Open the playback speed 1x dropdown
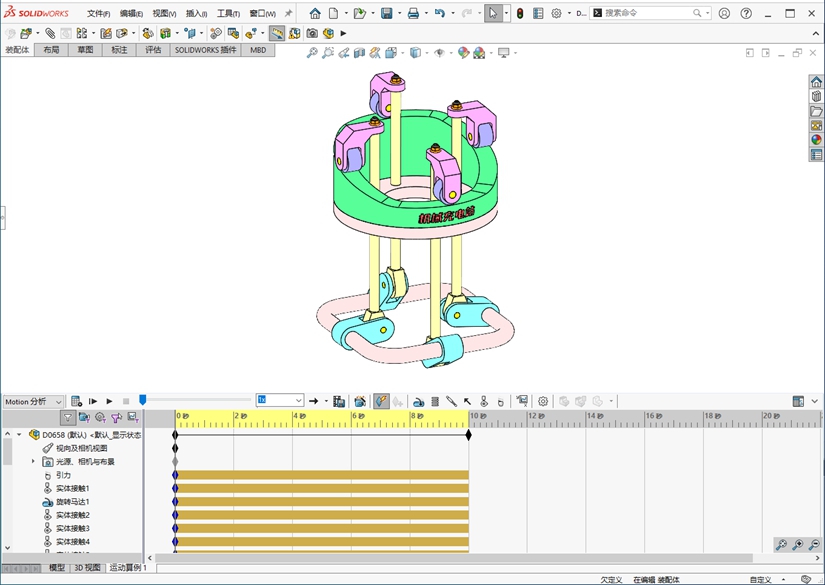Viewport: 825px width, 585px height. (x=280, y=401)
